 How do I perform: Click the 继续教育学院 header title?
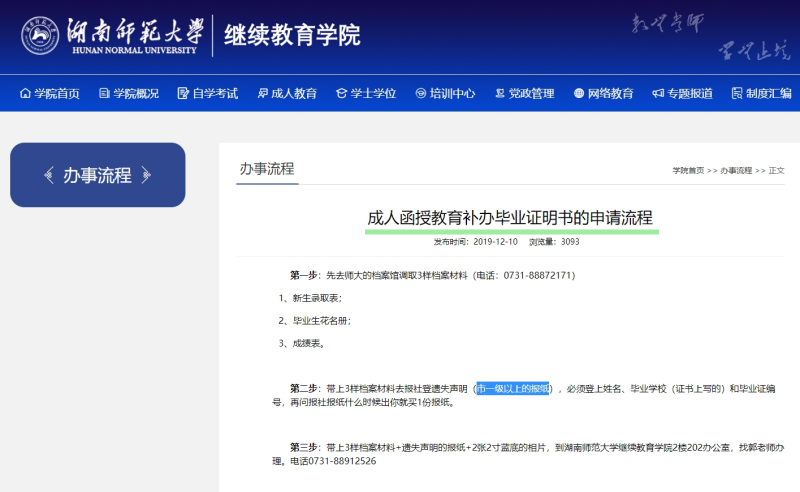[292, 35]
